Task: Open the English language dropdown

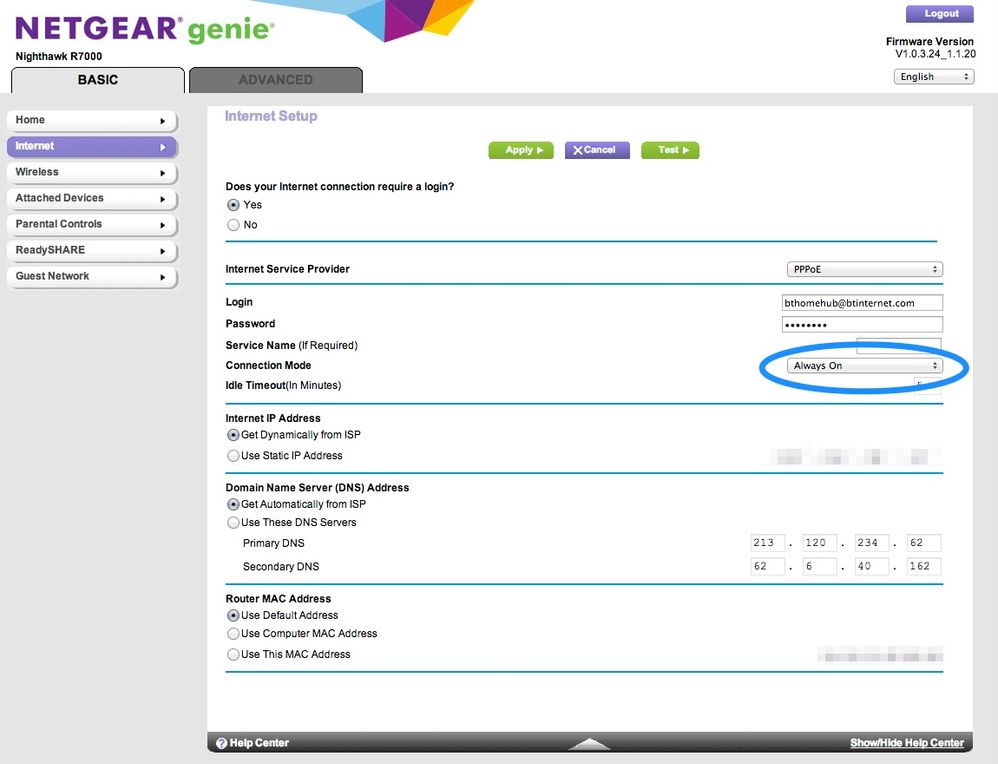Action: click(933, 77)
